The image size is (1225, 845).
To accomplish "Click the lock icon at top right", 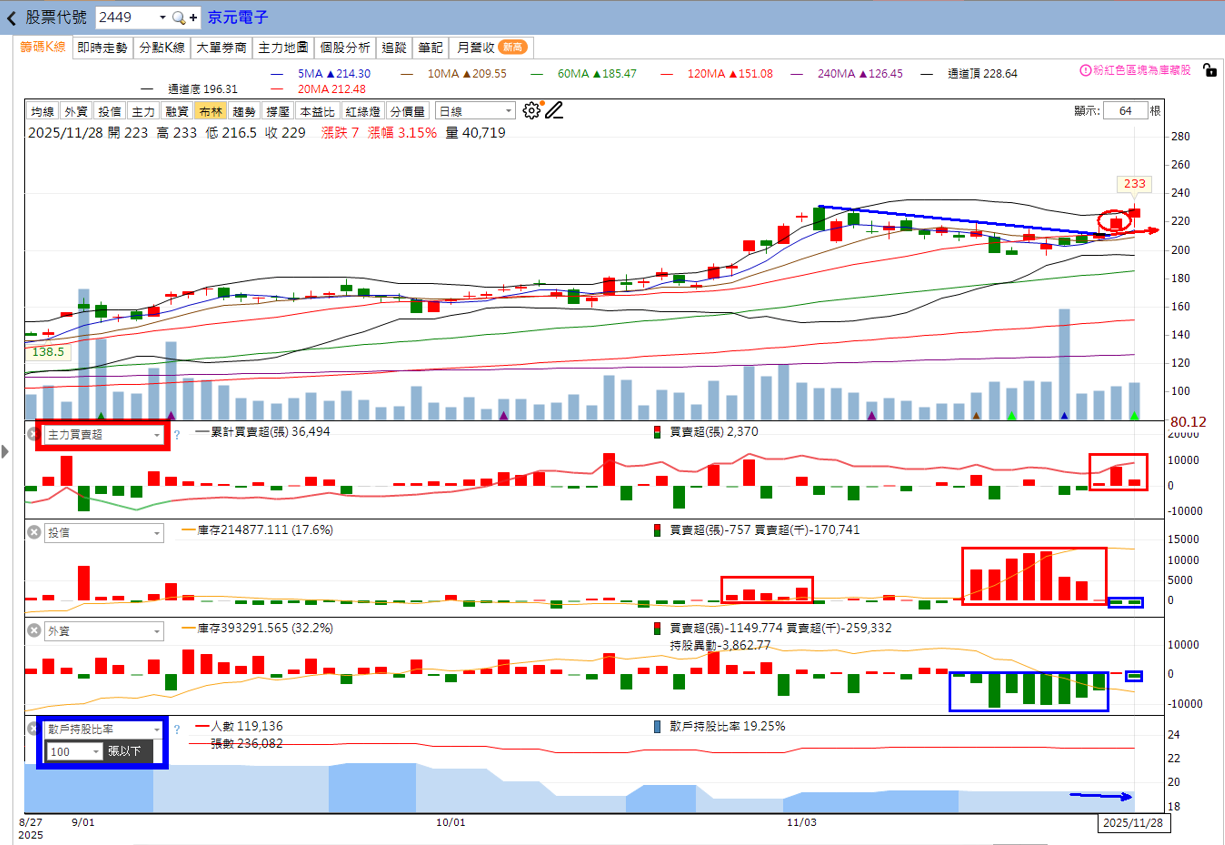I will coord(1210,71).
